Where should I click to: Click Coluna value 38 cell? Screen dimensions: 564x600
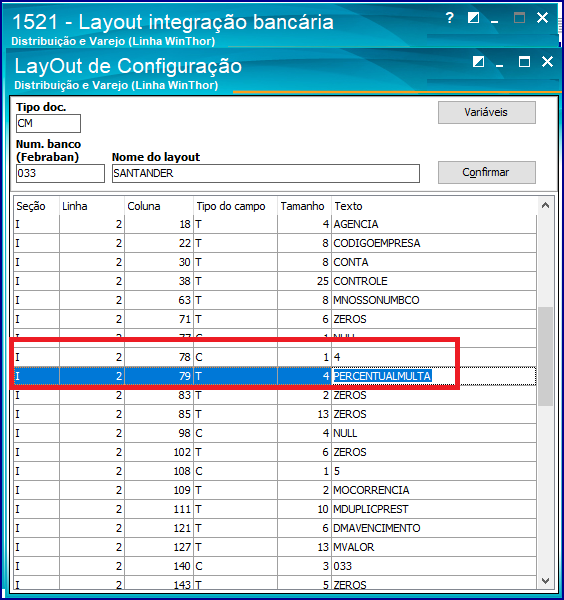[x=159, y=281]
